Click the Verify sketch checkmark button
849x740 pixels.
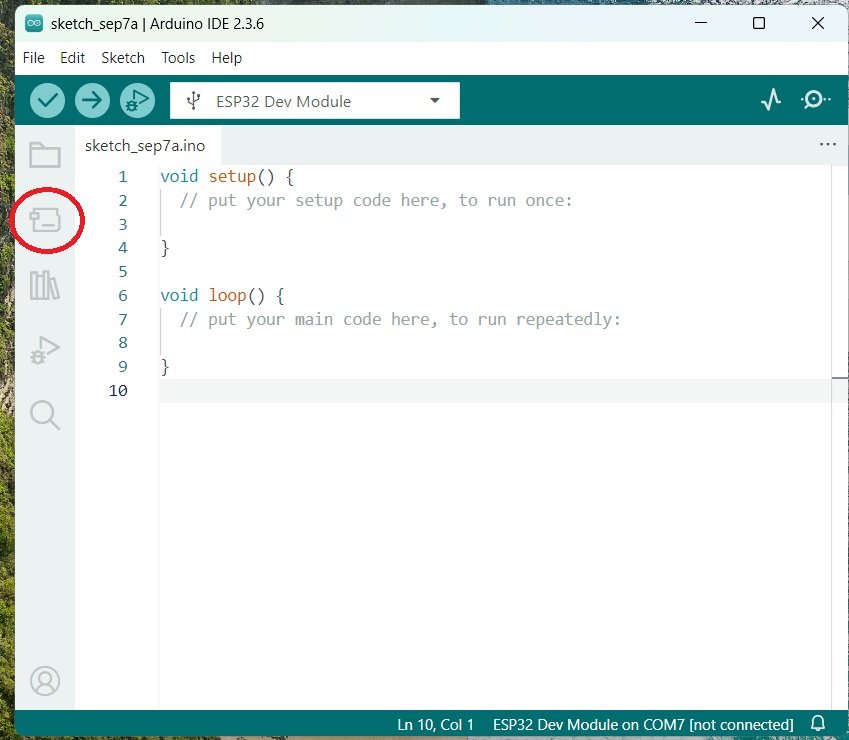(x=47, y=100)
